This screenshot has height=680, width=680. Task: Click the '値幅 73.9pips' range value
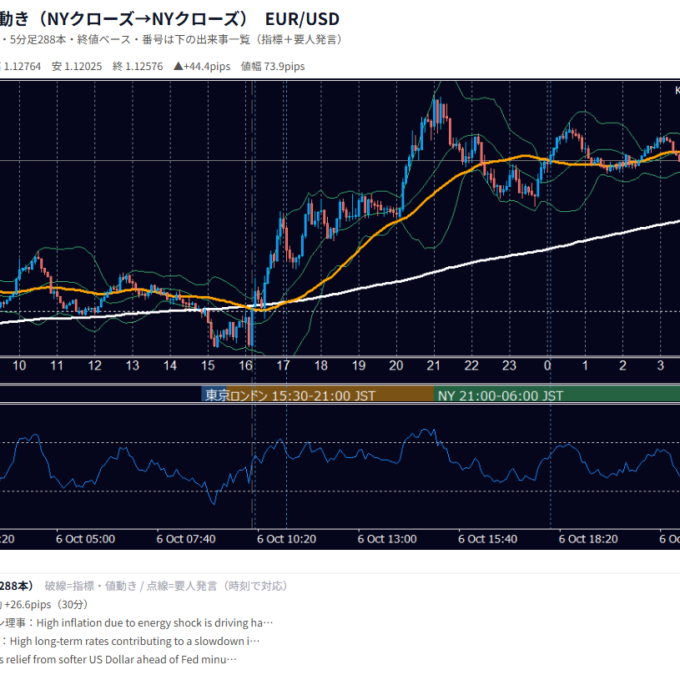[x=273, y=66]
